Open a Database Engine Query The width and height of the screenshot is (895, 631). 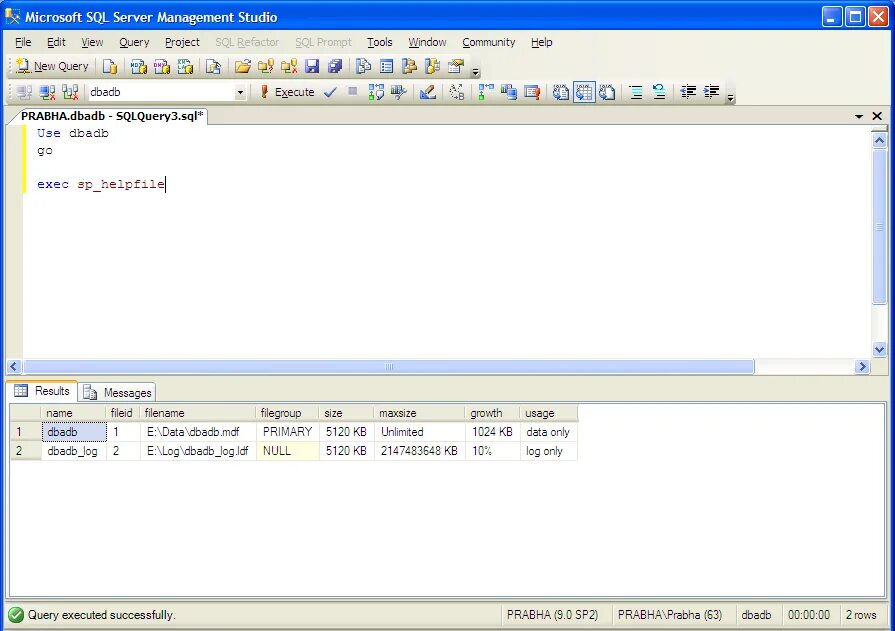point(110,66)
